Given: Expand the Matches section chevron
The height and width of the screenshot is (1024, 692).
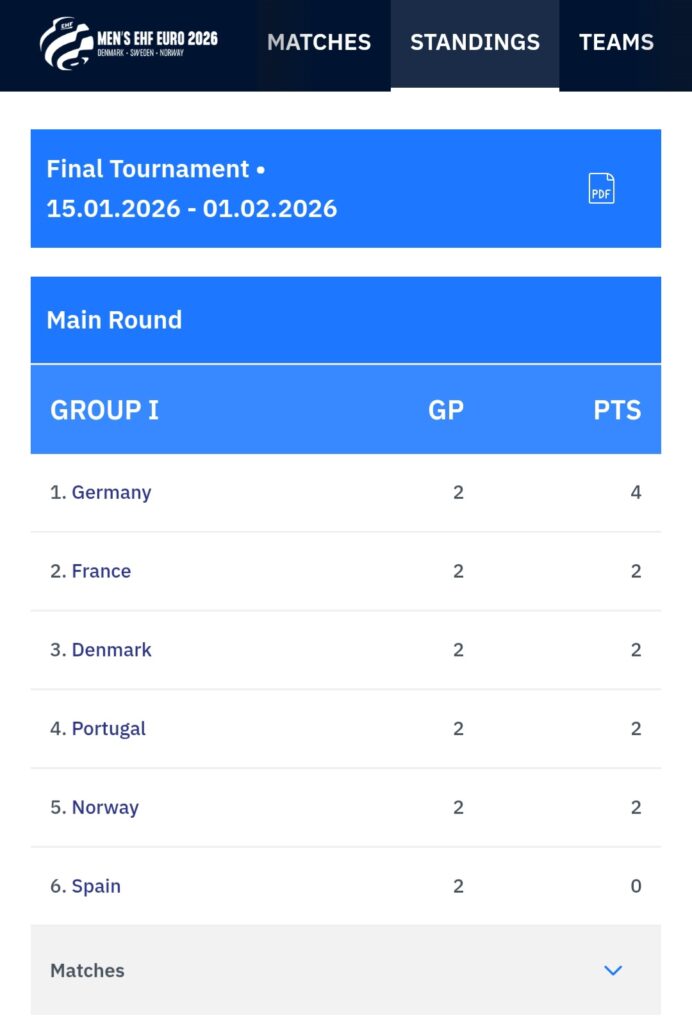Looking at the screenshot, I should (x=613, y=970).
